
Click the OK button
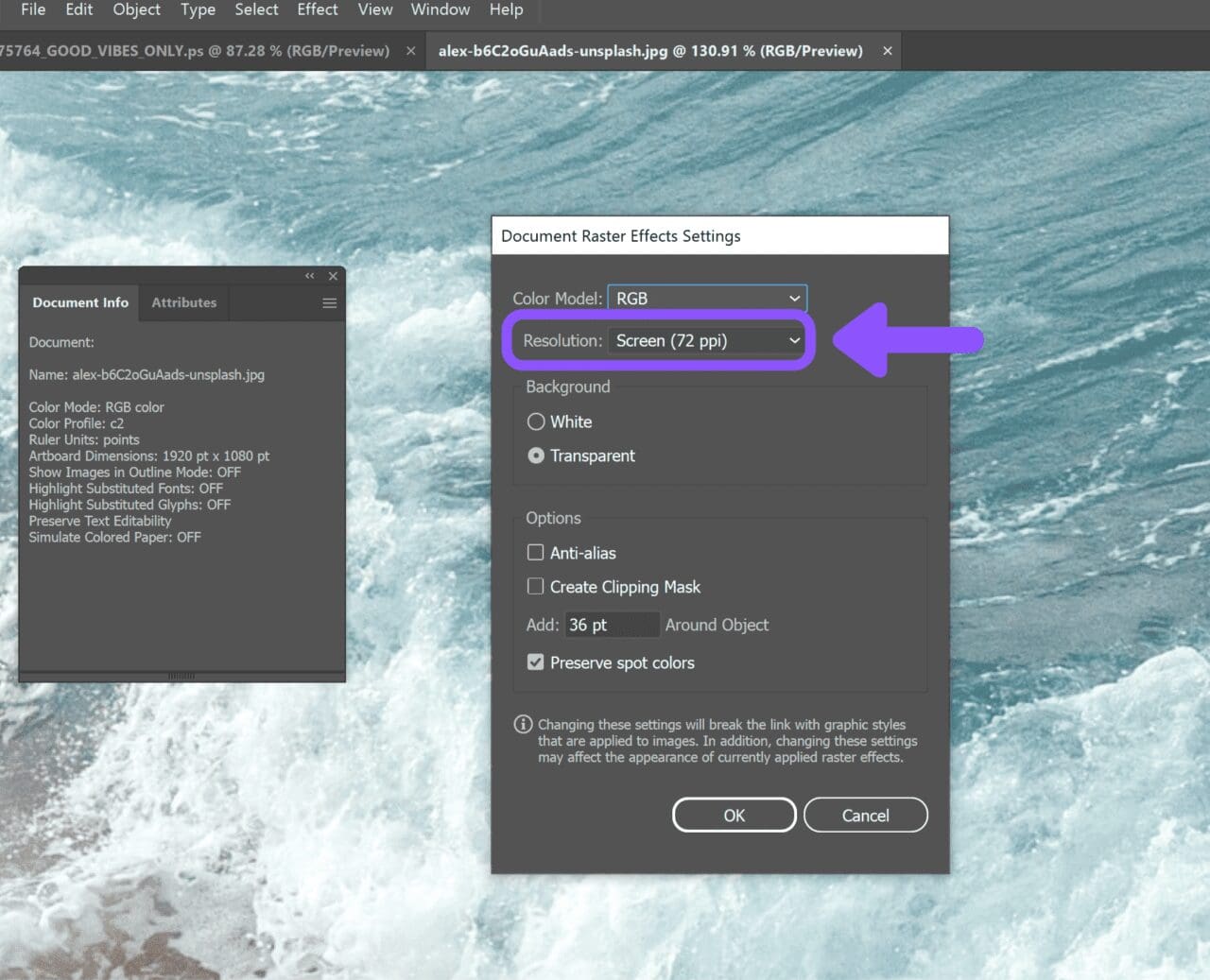734,815
